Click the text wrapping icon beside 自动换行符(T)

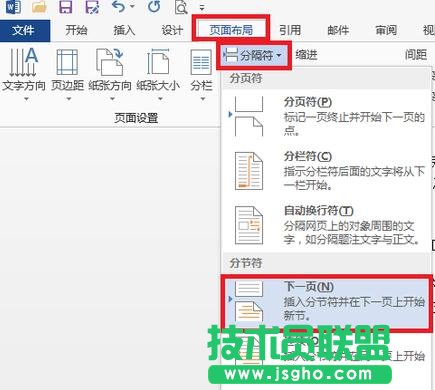249,225
